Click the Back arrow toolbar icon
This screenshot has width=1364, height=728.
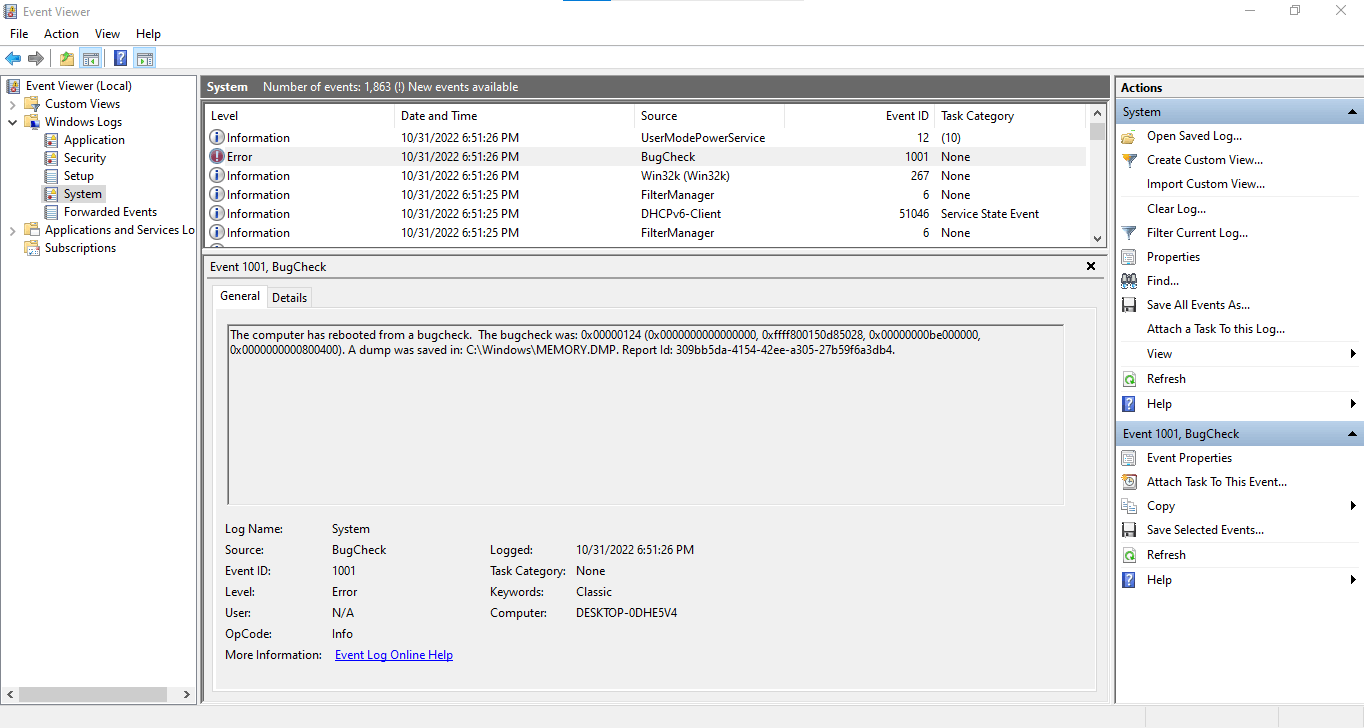(x=13, y=58)
